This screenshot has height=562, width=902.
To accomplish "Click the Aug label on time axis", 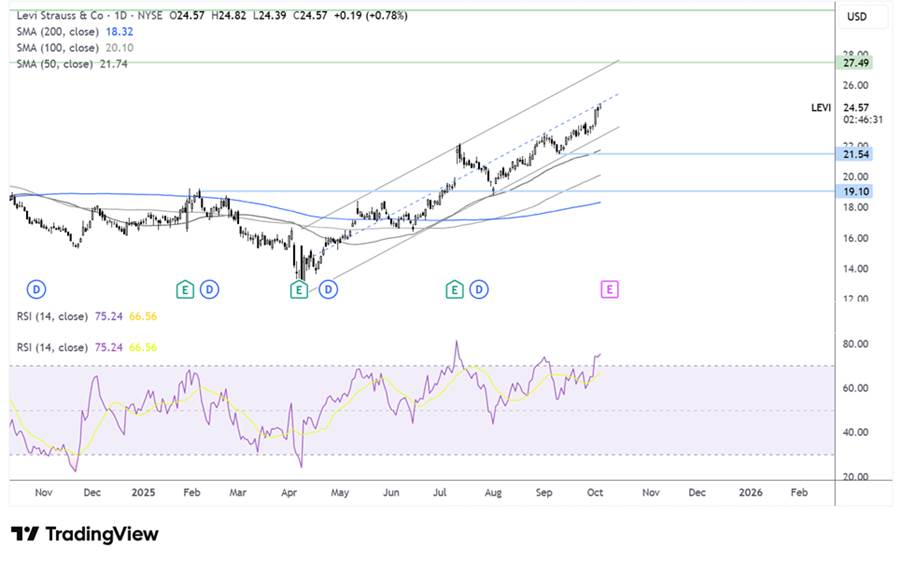I will (x=493, y=492).
